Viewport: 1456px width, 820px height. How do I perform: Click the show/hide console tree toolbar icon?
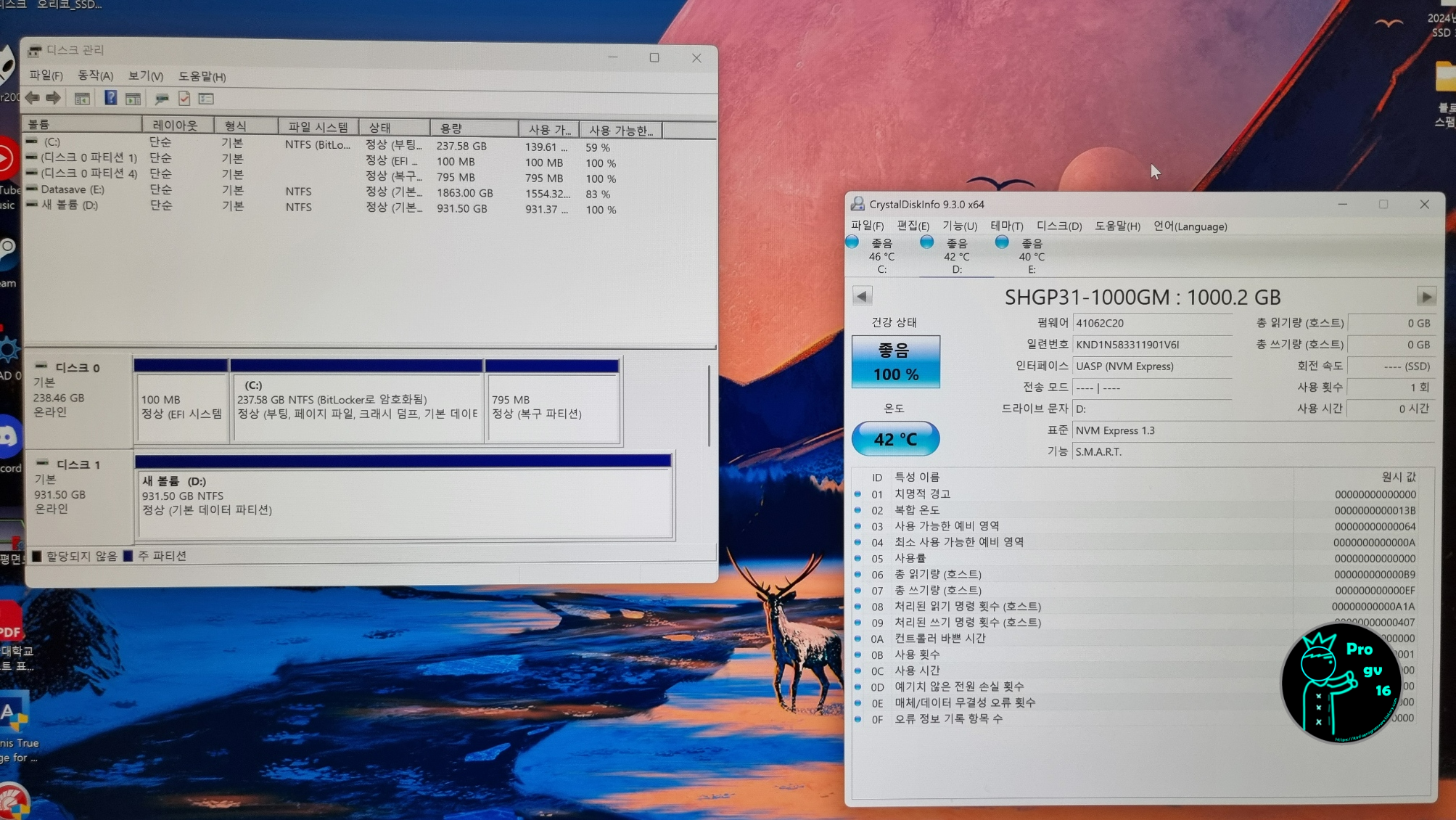[x=82, y=99]
